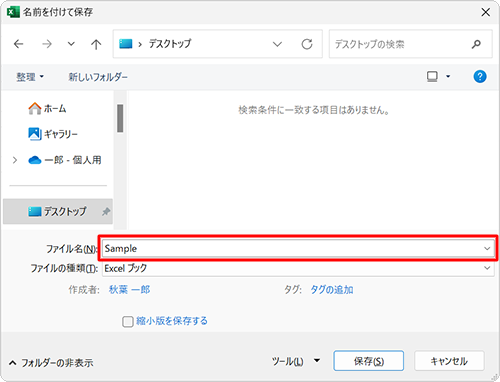Screen dimensions: 500x382
Task: Open the 整理 menu
Action: coord(30,77)
